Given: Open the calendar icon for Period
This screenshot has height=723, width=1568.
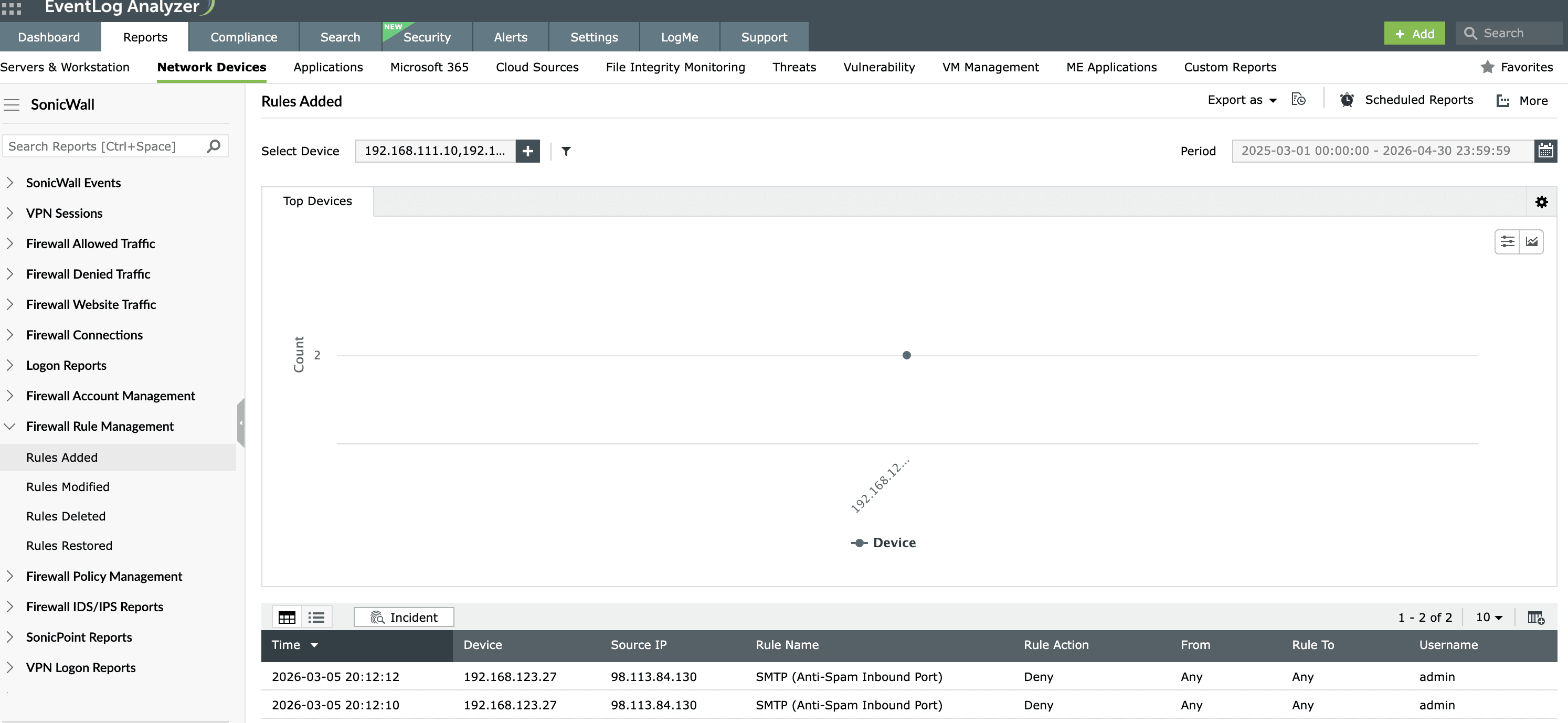Looking at the screenshot, I should [1545, 151].
